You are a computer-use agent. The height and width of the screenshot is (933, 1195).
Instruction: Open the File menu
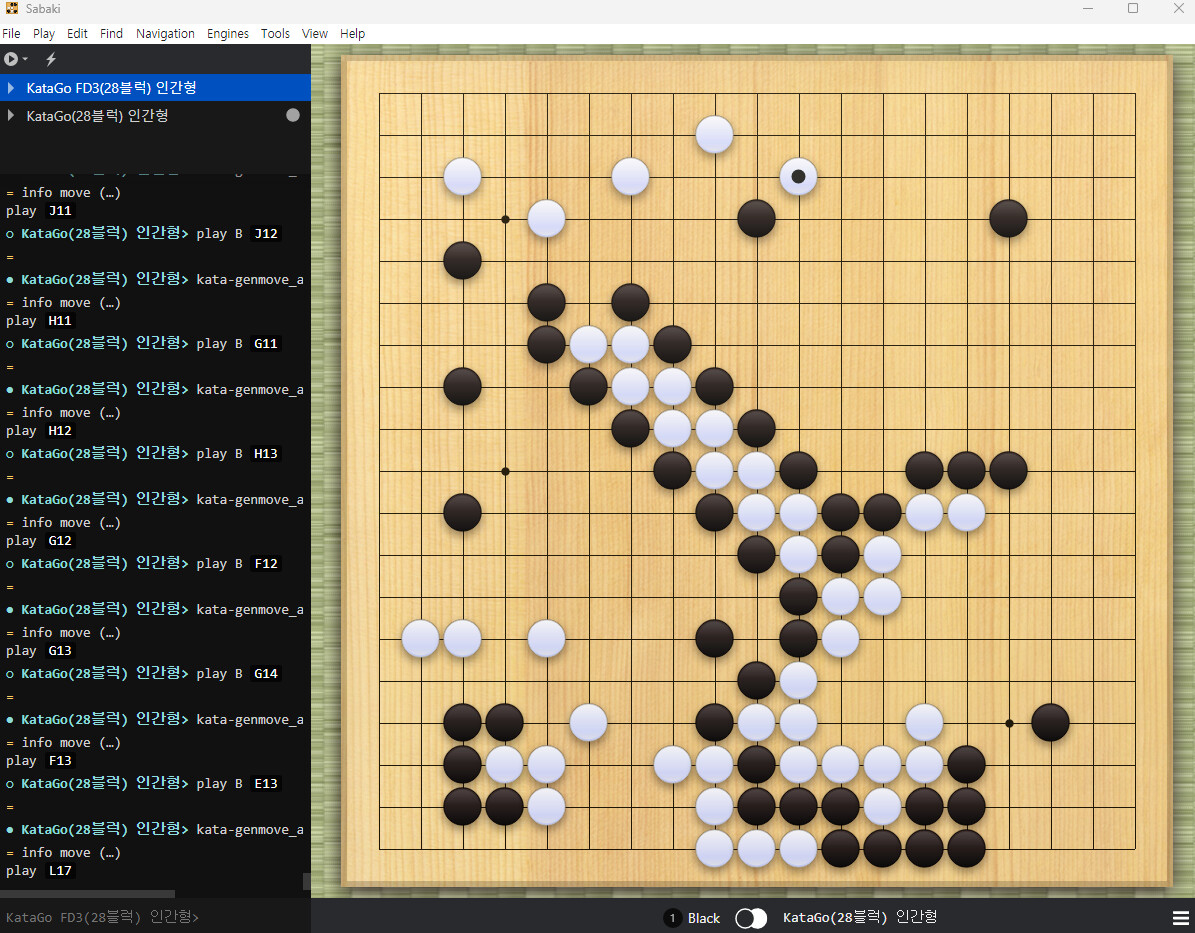11,34
